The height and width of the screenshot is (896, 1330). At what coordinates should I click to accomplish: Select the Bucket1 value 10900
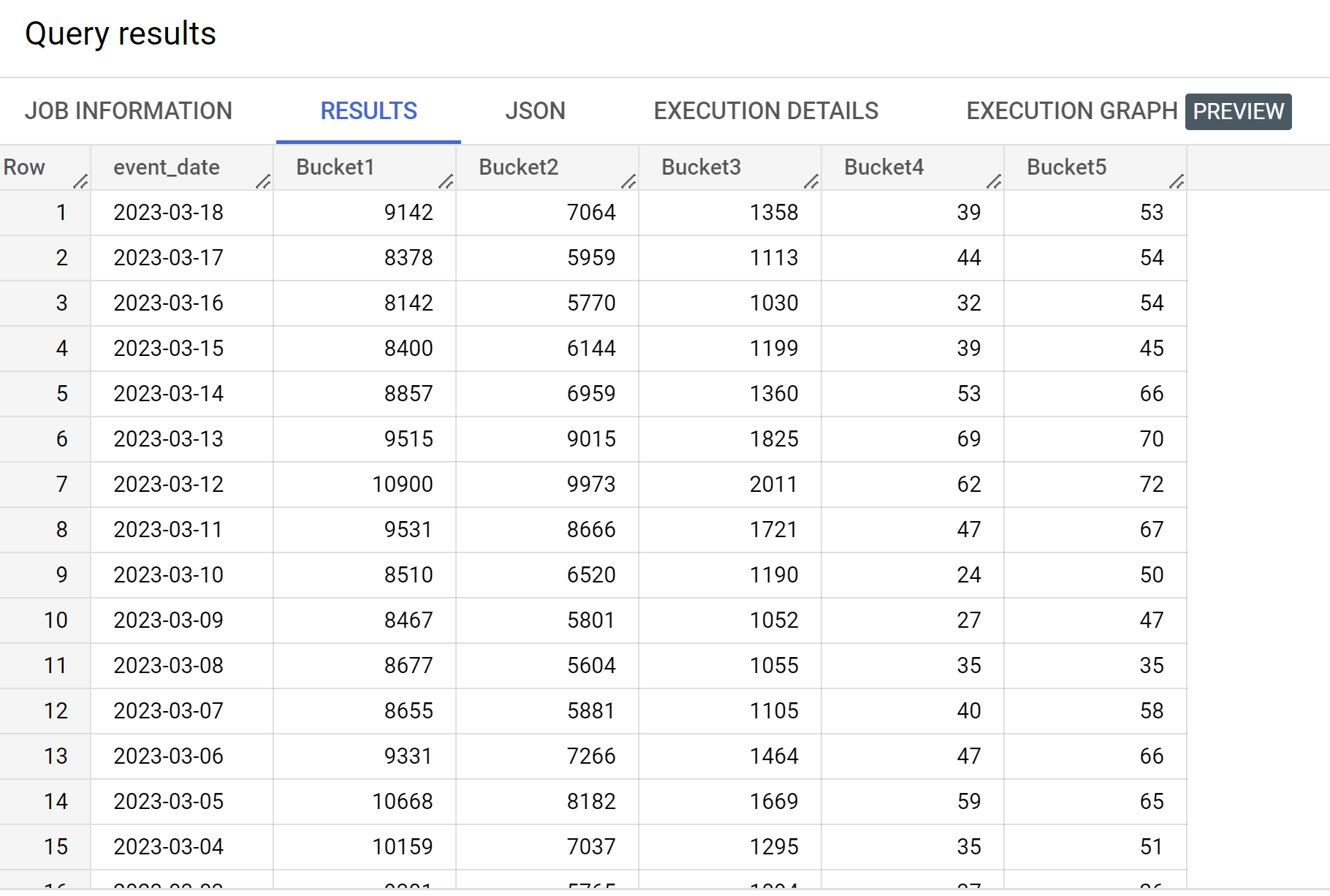pos(402,485)
